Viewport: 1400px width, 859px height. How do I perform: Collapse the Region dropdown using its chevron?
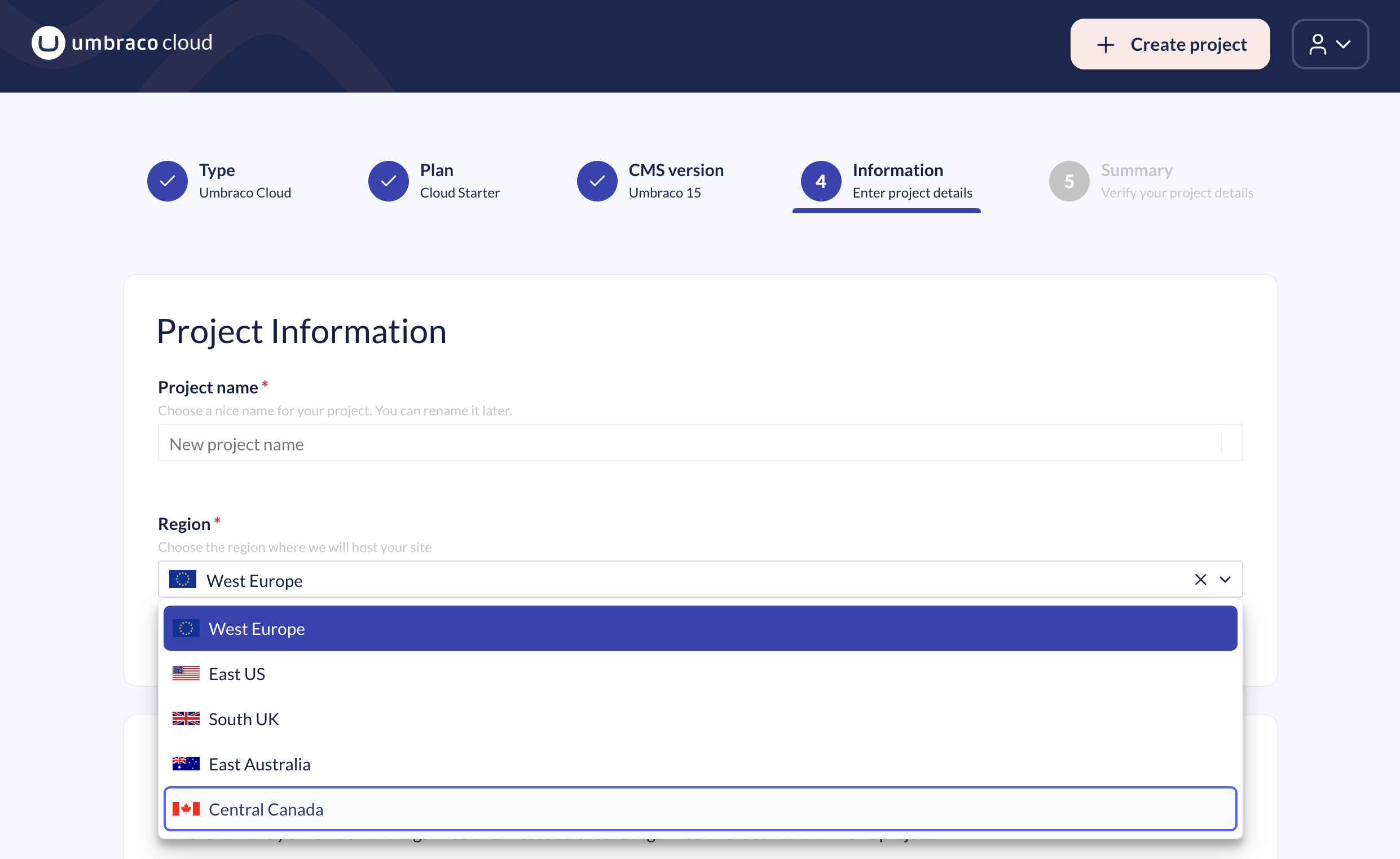pos(1225,579)
